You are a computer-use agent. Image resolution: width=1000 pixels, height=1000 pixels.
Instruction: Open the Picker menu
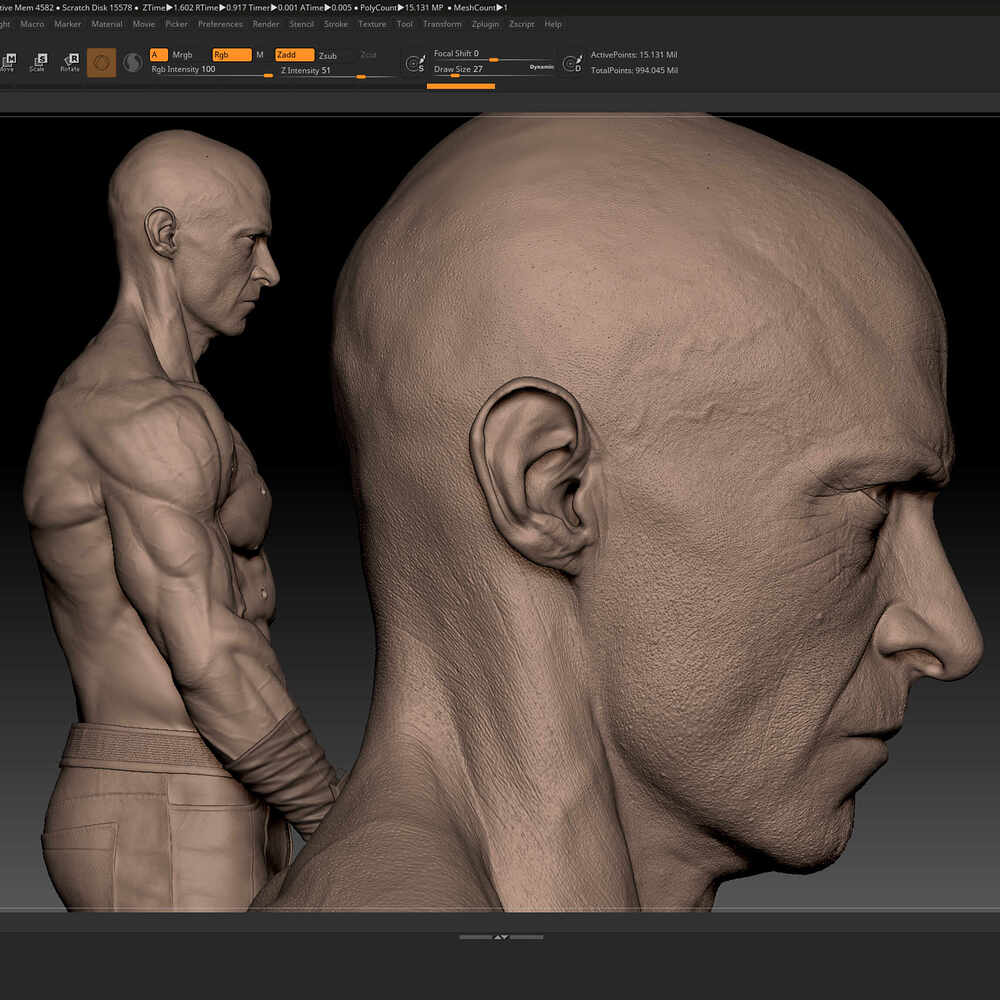click(177, 24)
